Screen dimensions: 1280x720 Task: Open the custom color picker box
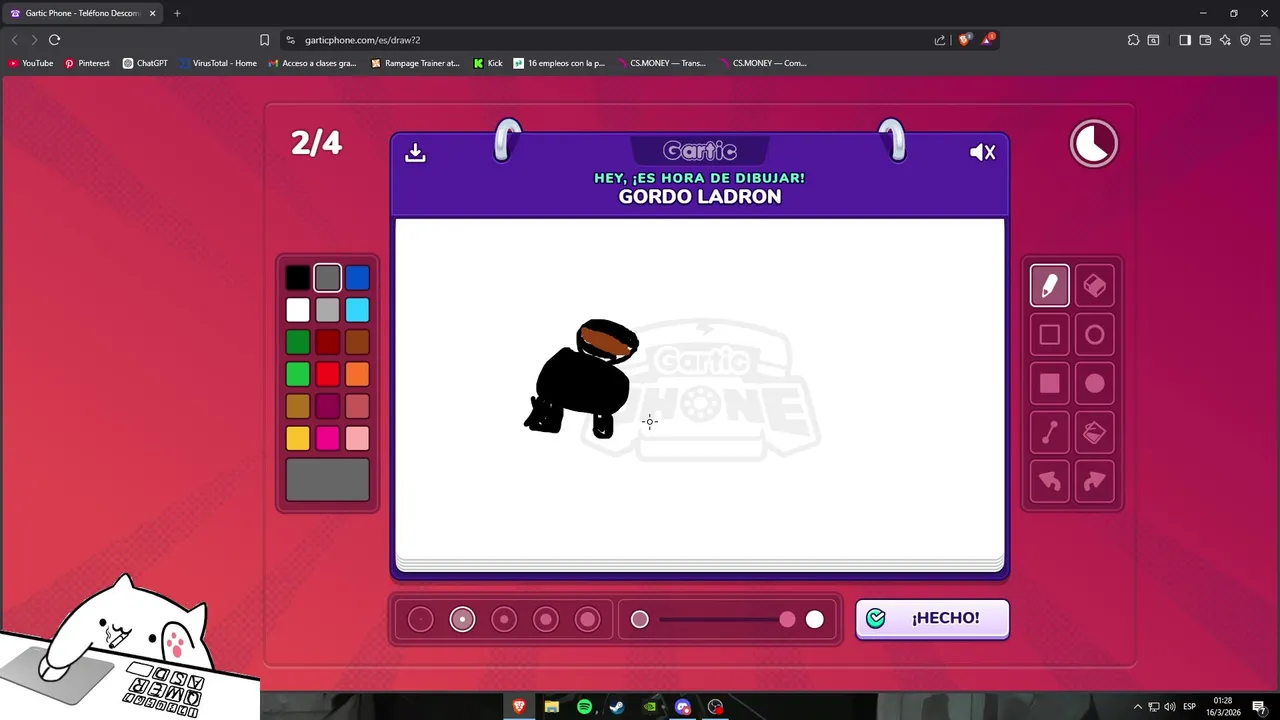pos(328,480)
